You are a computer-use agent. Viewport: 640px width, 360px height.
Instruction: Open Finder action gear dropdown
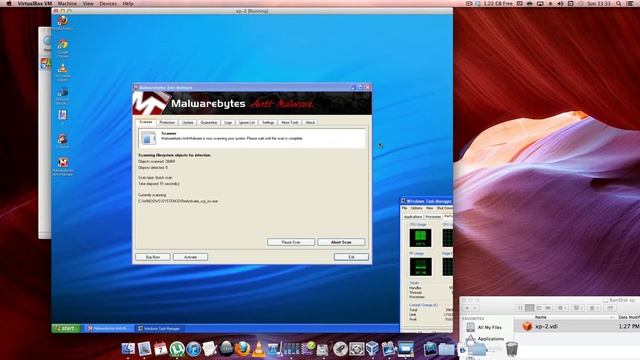pos(562,308)
